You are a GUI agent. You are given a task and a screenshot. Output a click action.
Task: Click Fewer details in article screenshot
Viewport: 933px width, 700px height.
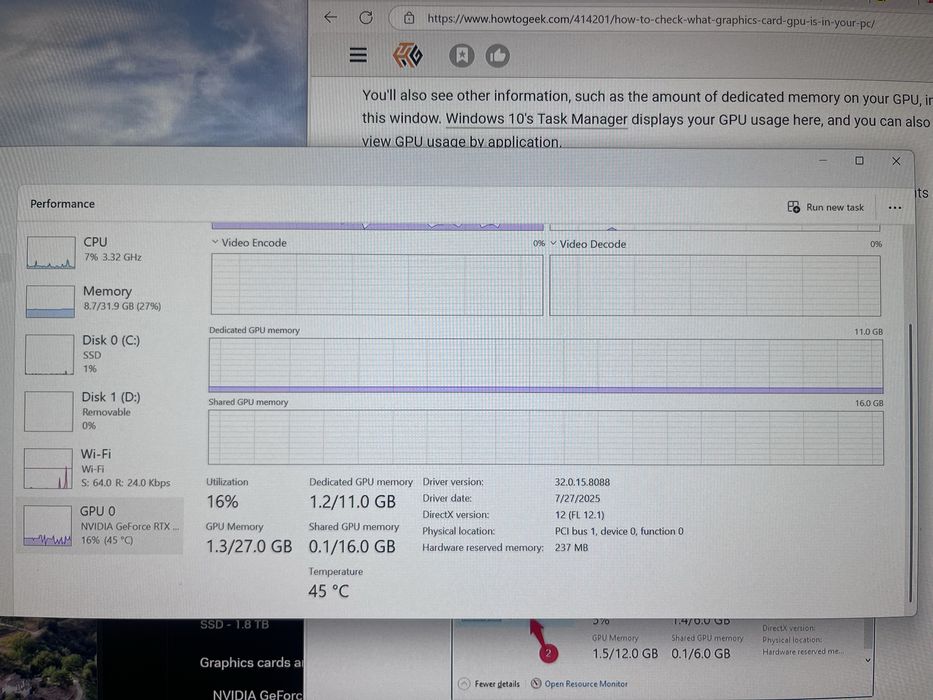coord(490,684)
